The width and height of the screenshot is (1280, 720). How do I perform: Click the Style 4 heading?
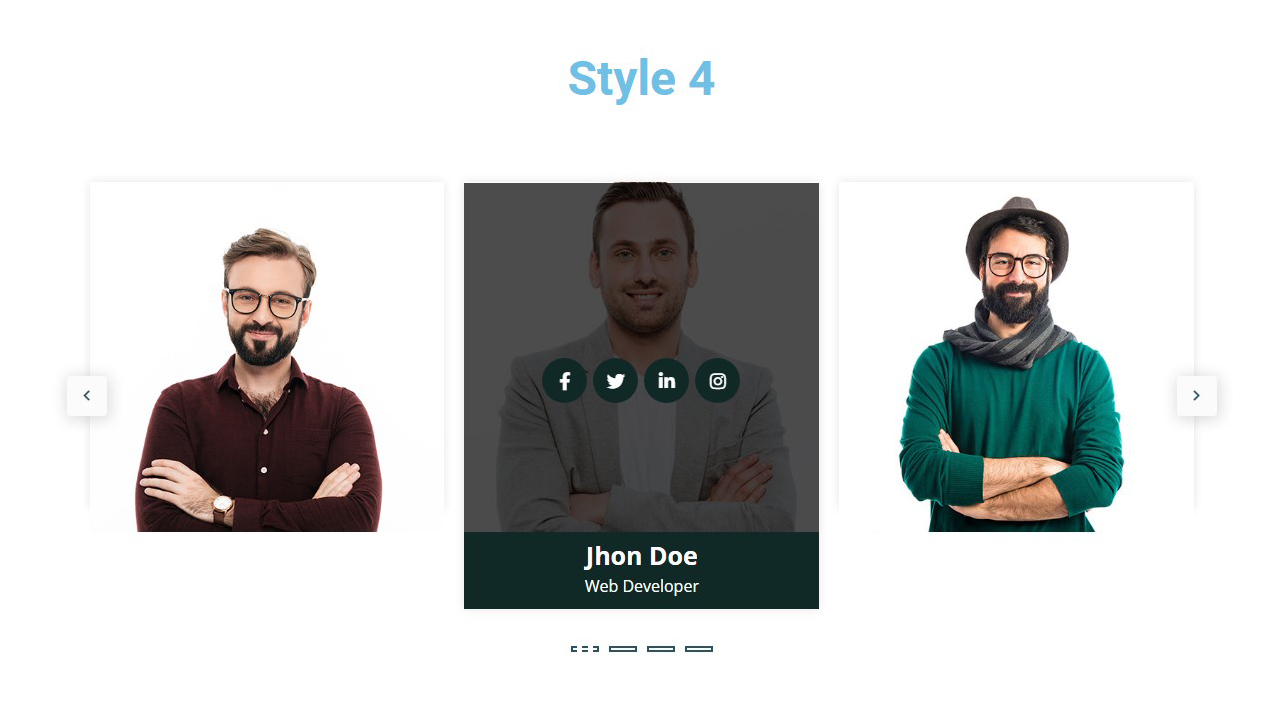click(x=641, y=79)
